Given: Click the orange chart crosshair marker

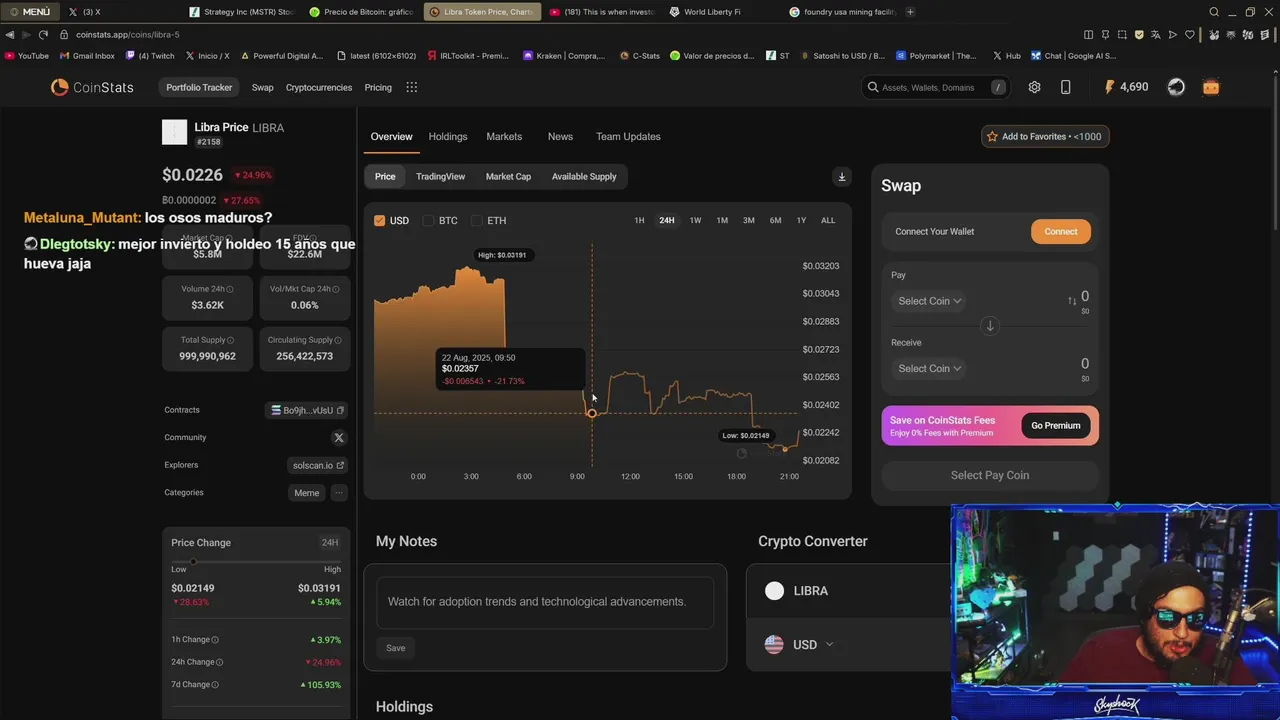Looking at the screenshot, I should click(592, 413).
